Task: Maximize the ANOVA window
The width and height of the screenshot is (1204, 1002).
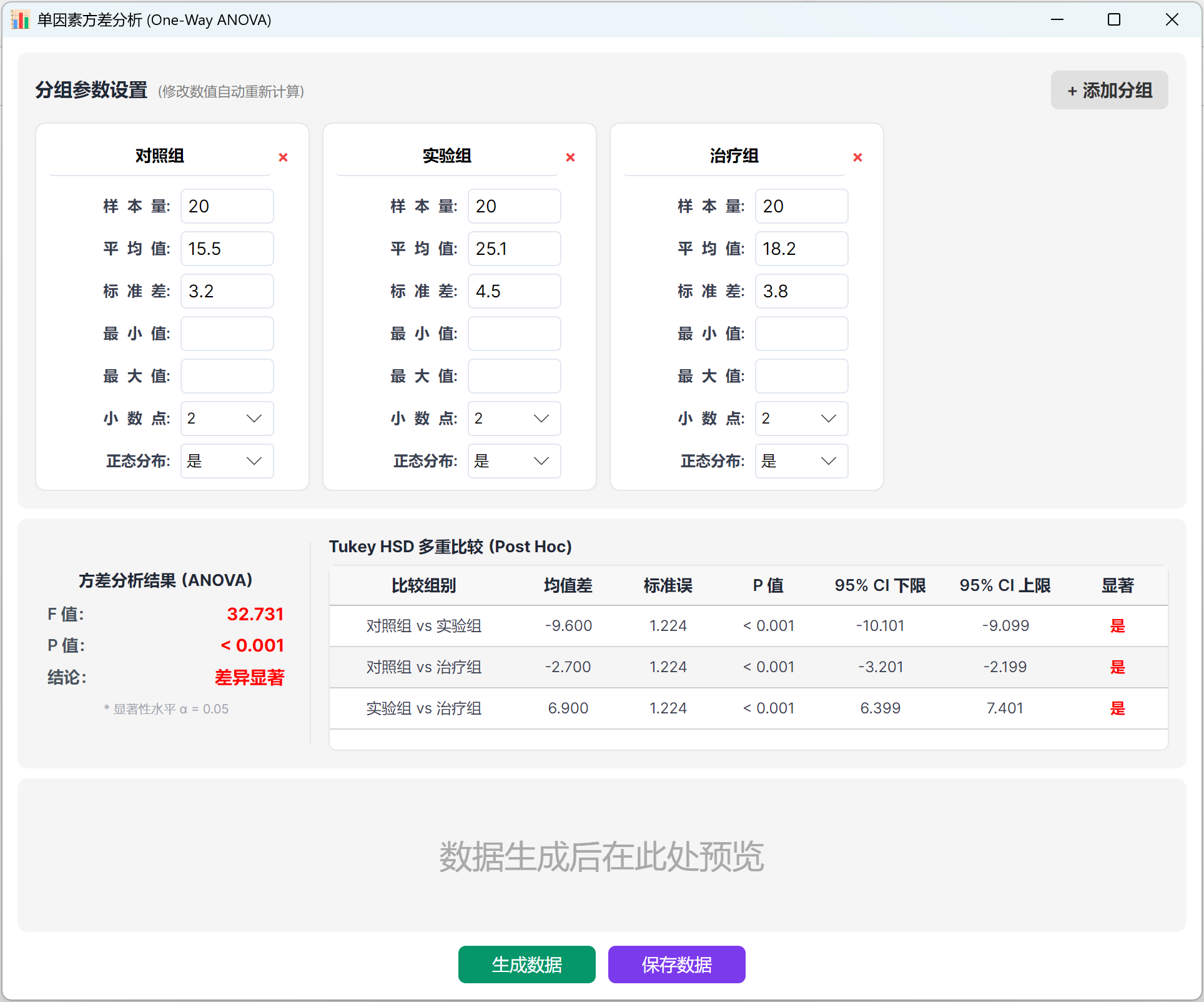Action: (1114, 19)
